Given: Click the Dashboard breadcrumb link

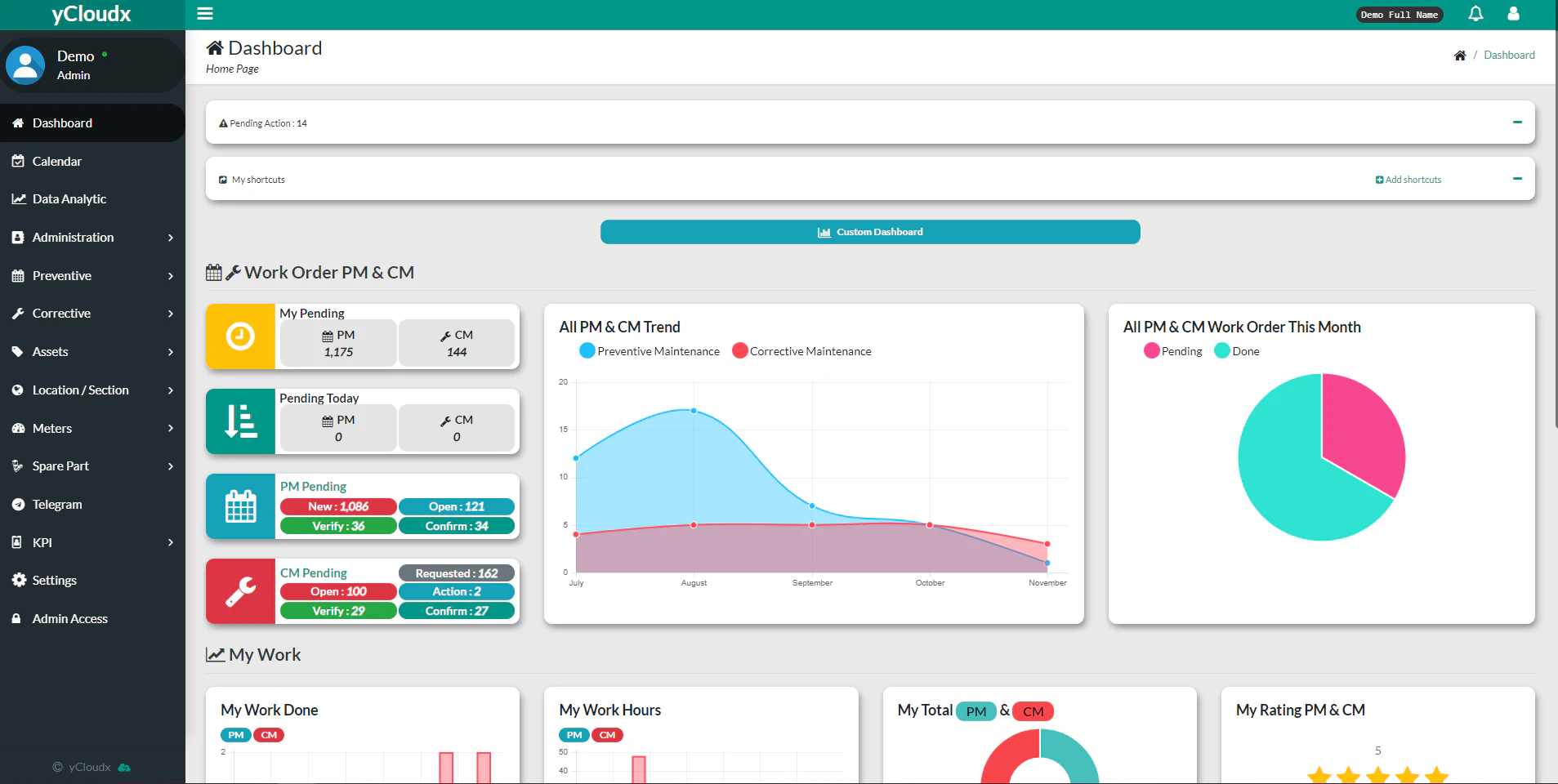Looking at the screenshot, I should coord(1510,55).
